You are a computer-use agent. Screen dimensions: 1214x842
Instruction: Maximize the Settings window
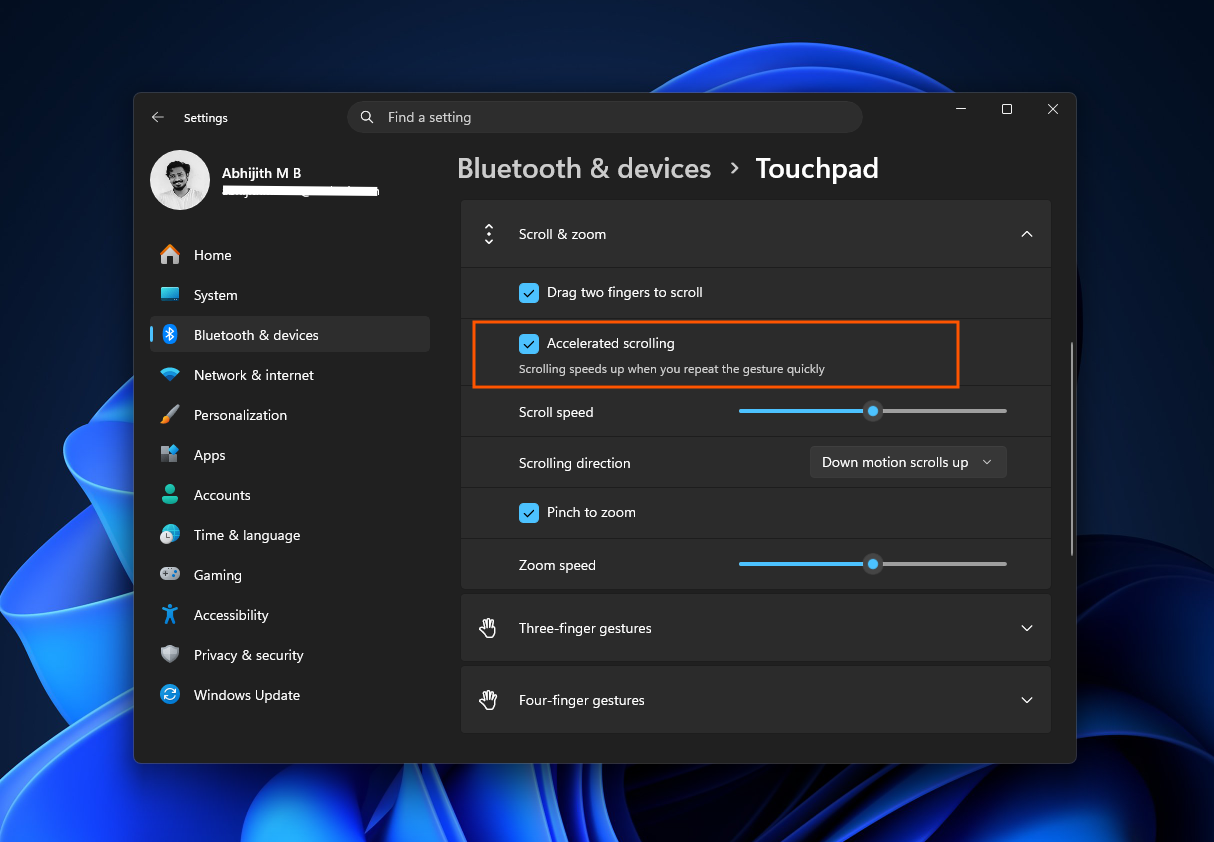click(x=1007, y=109)
